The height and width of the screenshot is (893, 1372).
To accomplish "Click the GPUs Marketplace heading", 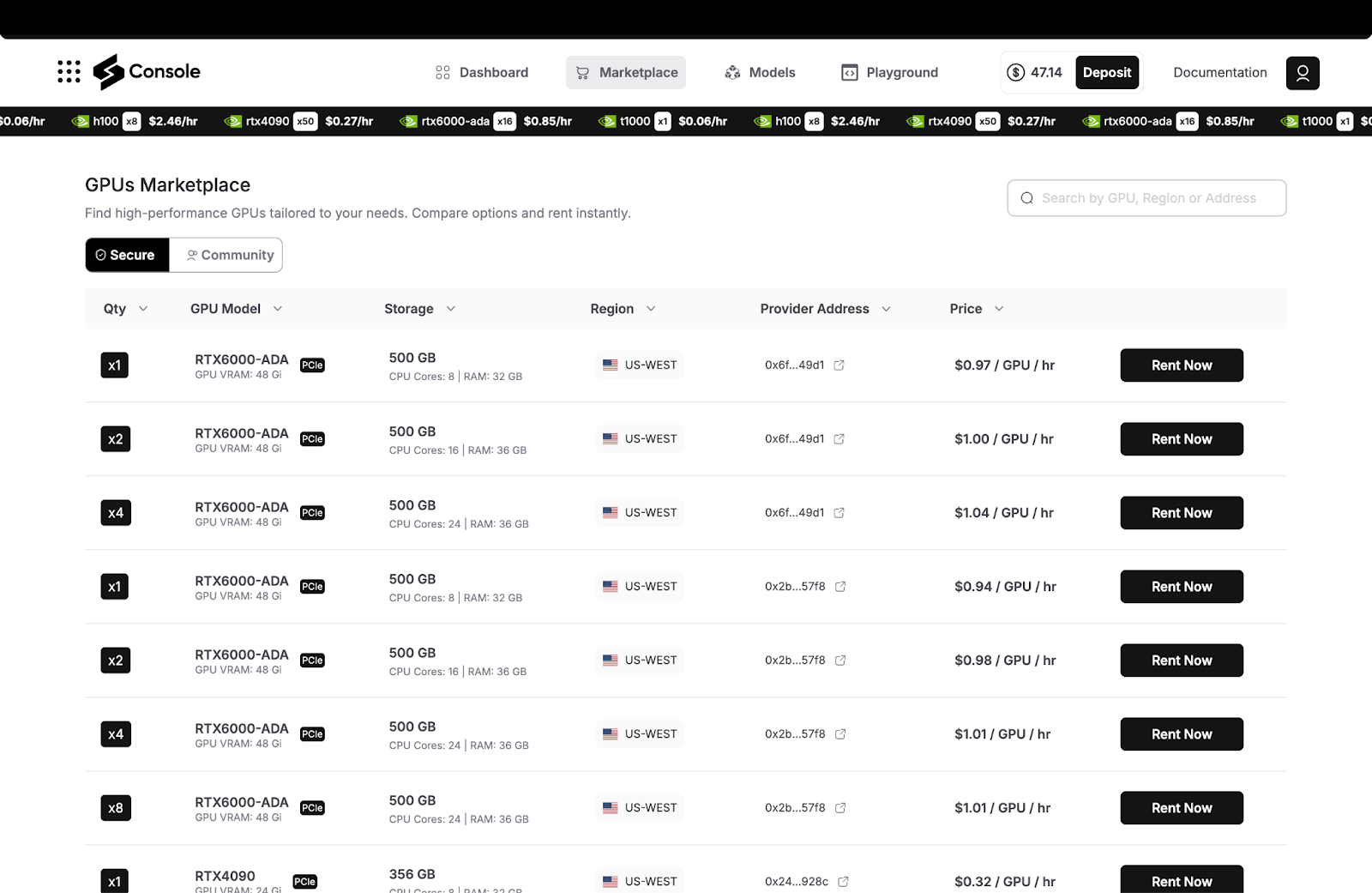I will 167,185.
